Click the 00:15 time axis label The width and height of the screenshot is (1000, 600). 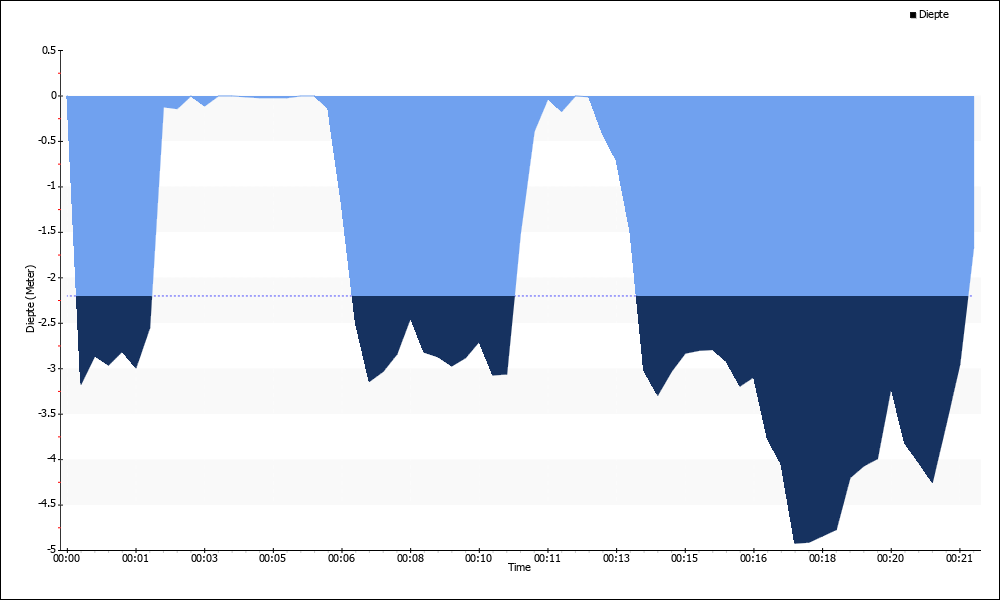point(684,559)
